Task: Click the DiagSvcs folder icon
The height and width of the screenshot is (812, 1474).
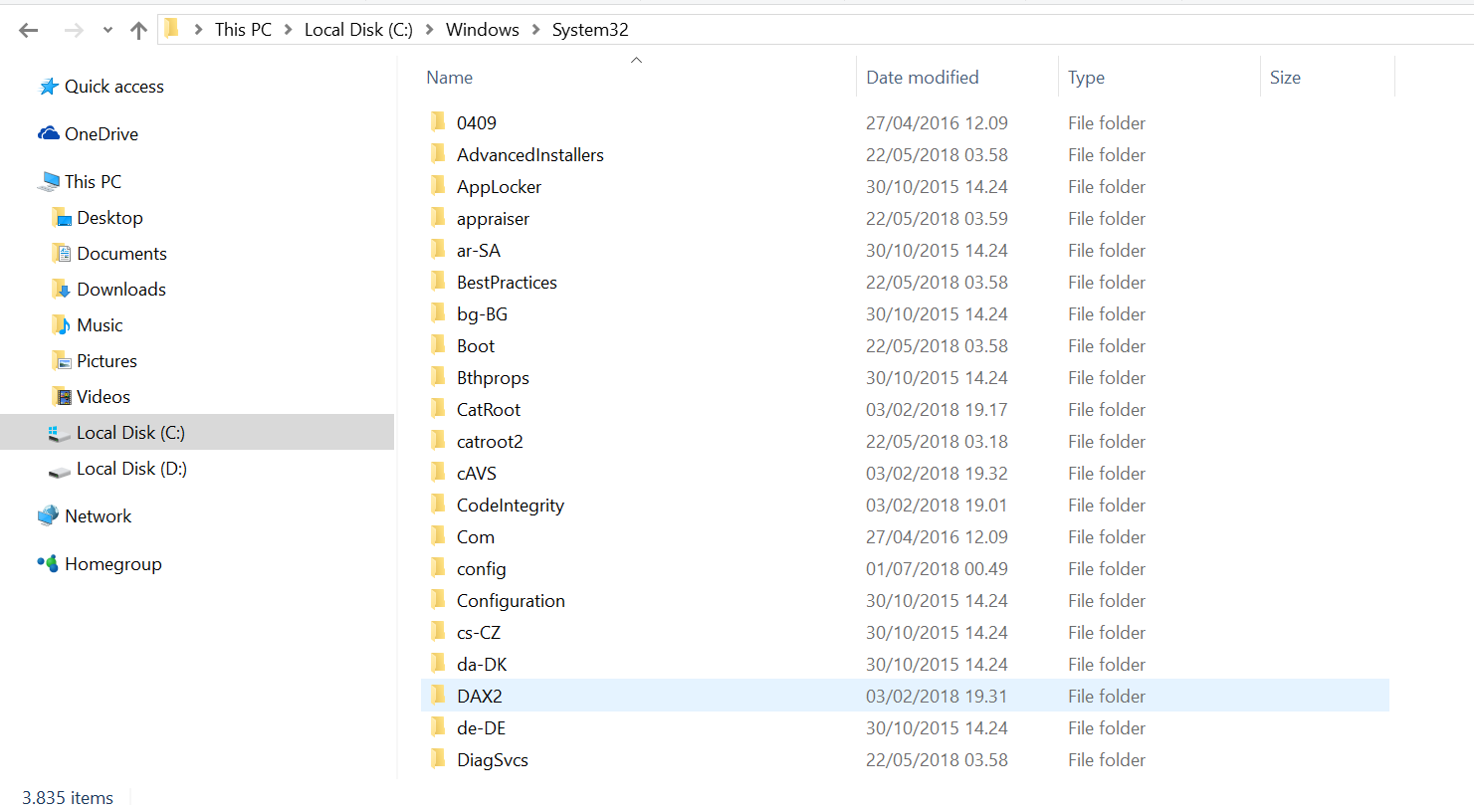Action: 439,758
